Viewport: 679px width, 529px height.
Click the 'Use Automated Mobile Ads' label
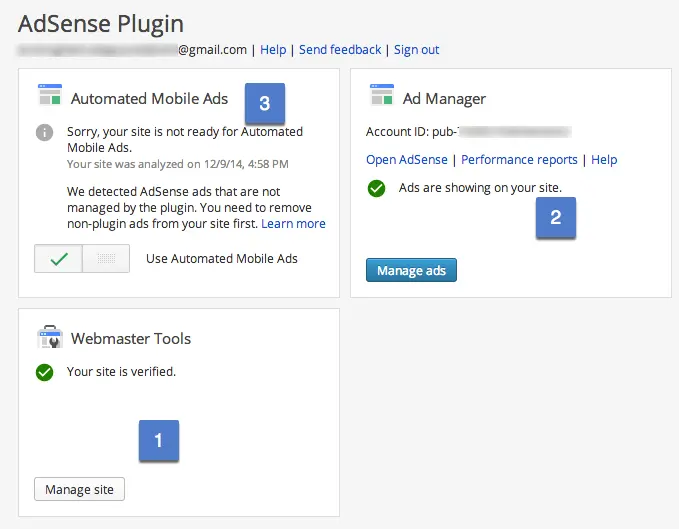(x=222, y=259)
